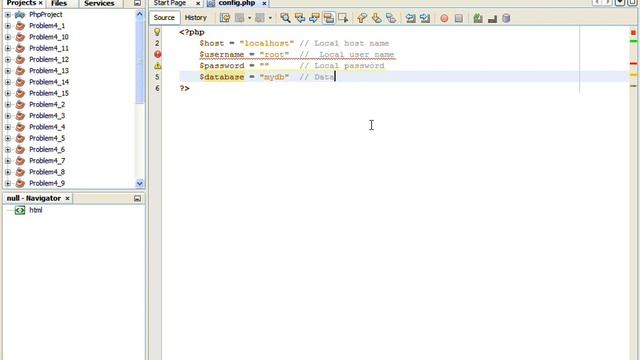The image size is (640, 360).
Task: Close the Navigator panel
Action: click(67, 198)
